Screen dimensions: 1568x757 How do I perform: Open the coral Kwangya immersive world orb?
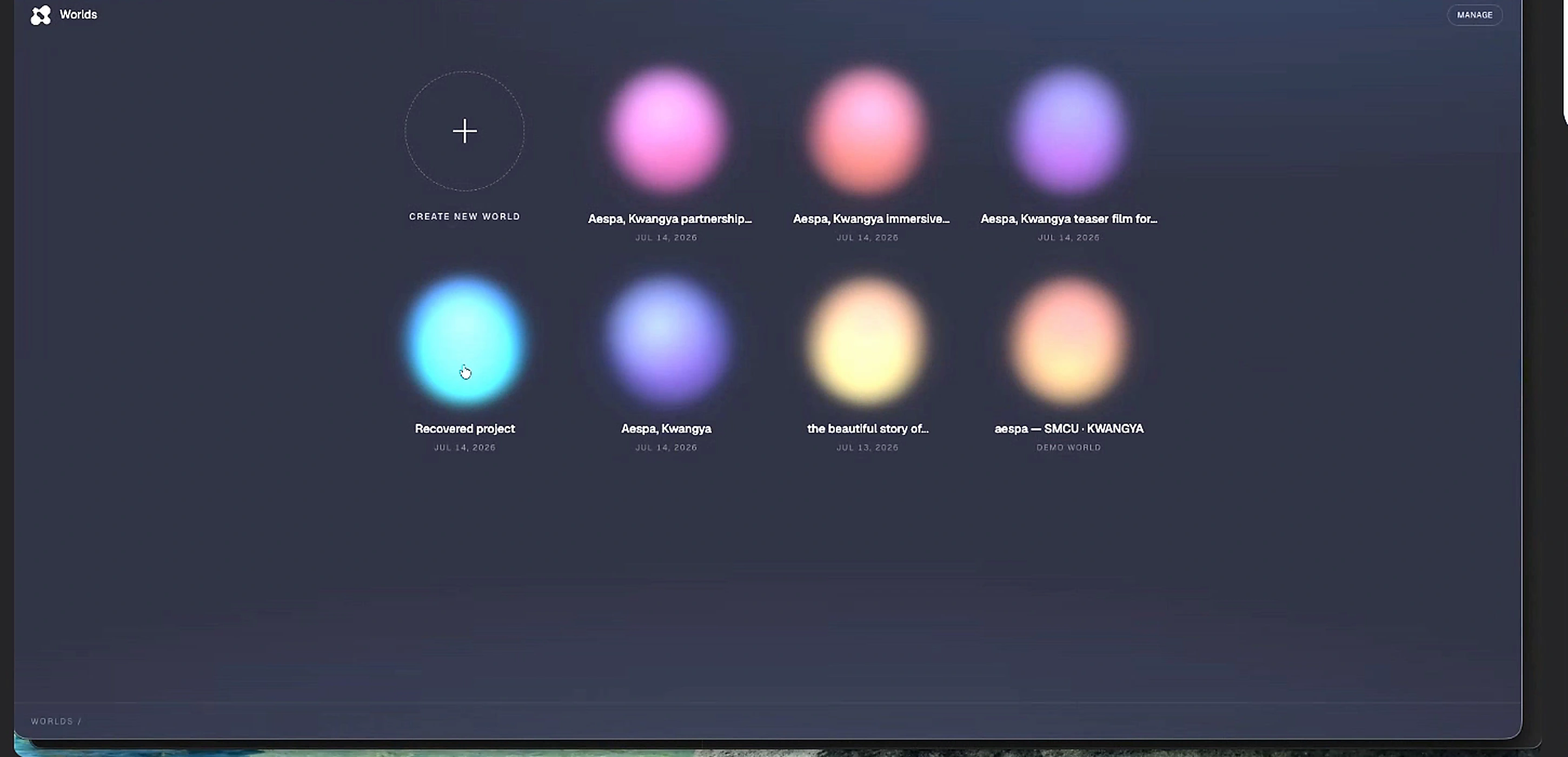[868, 131]
